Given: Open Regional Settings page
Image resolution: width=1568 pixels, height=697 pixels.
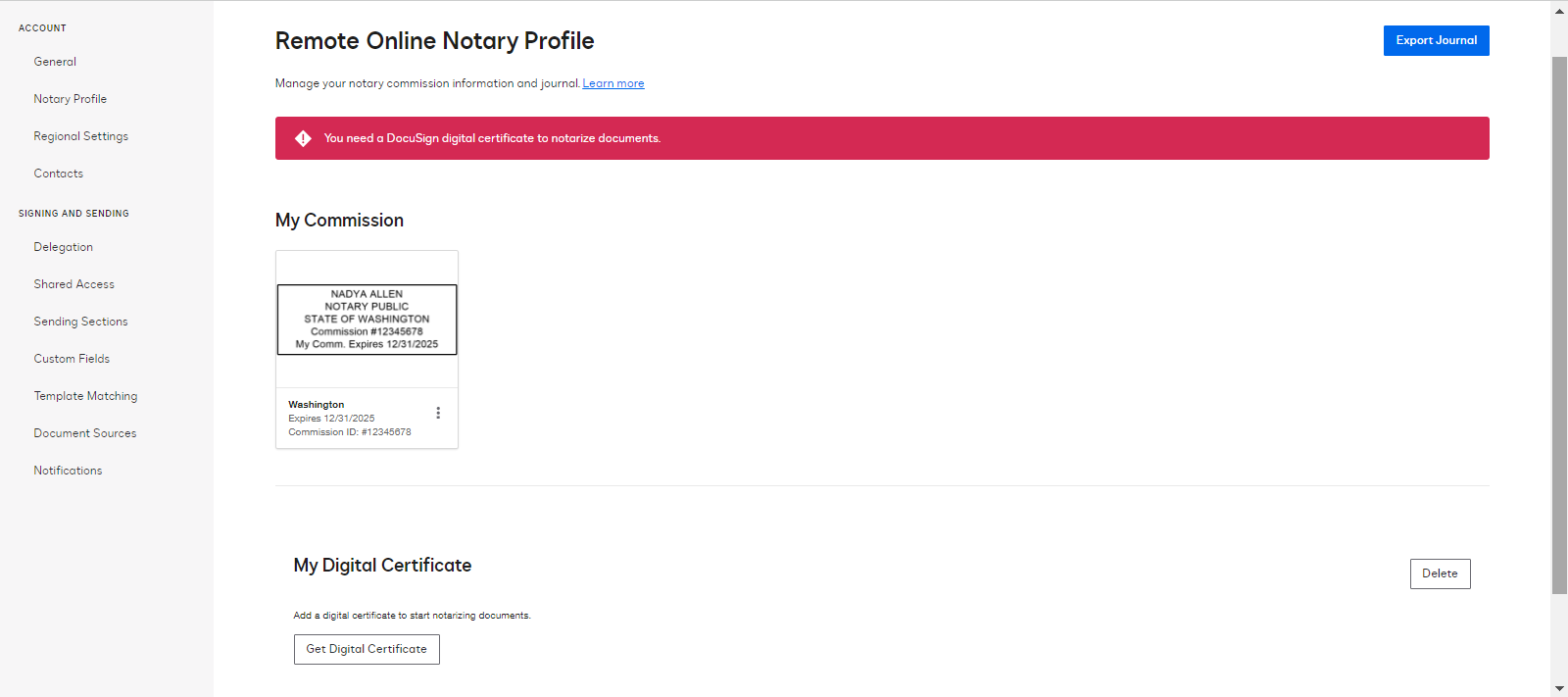Looking at the screenshot, I should pyautogui.click(x=81, y=136).
